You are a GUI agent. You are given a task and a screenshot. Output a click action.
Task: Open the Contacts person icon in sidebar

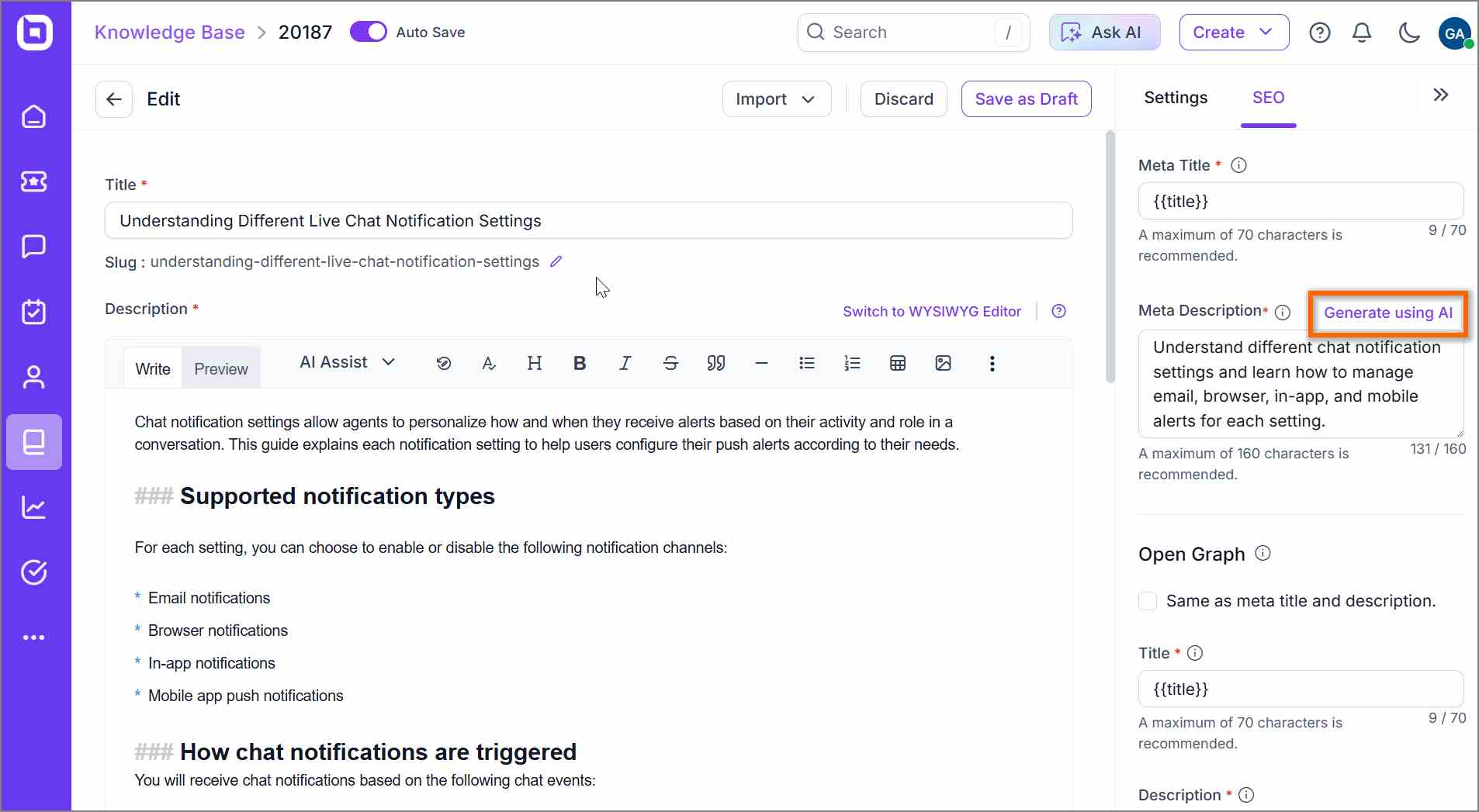pyautogui.click(x=34, y=377)
